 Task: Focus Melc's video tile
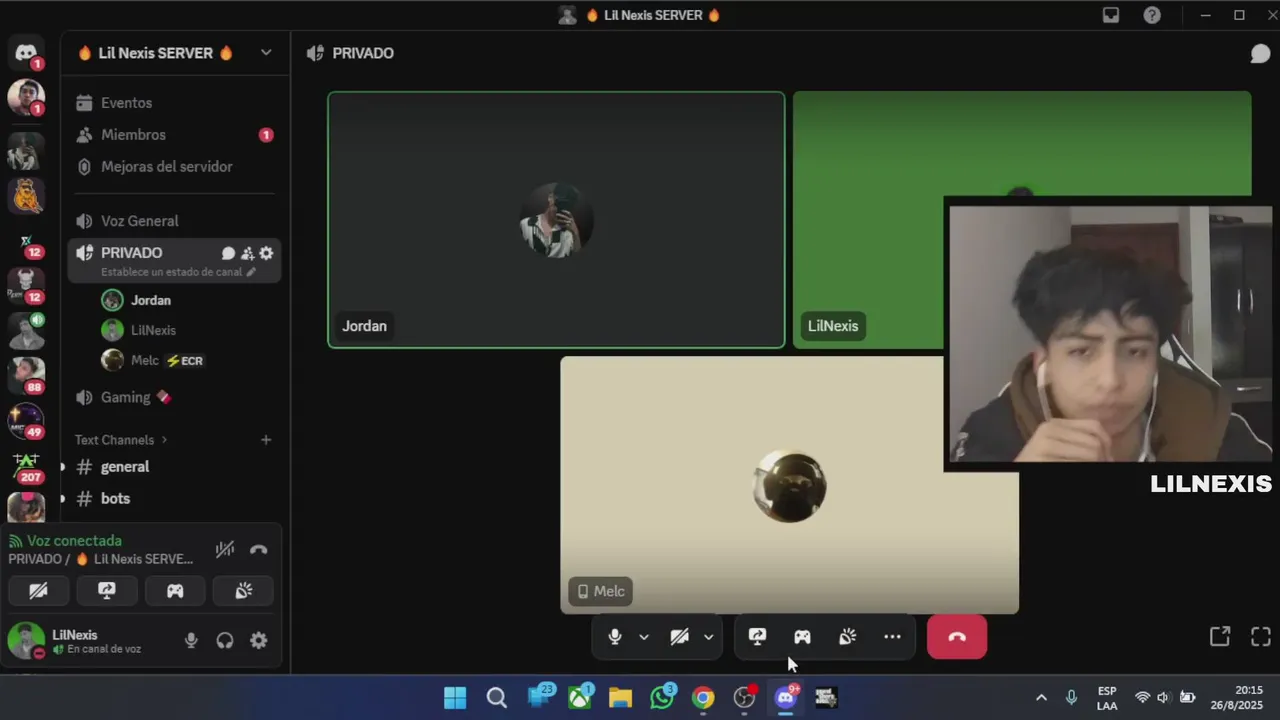coord(790,485)
